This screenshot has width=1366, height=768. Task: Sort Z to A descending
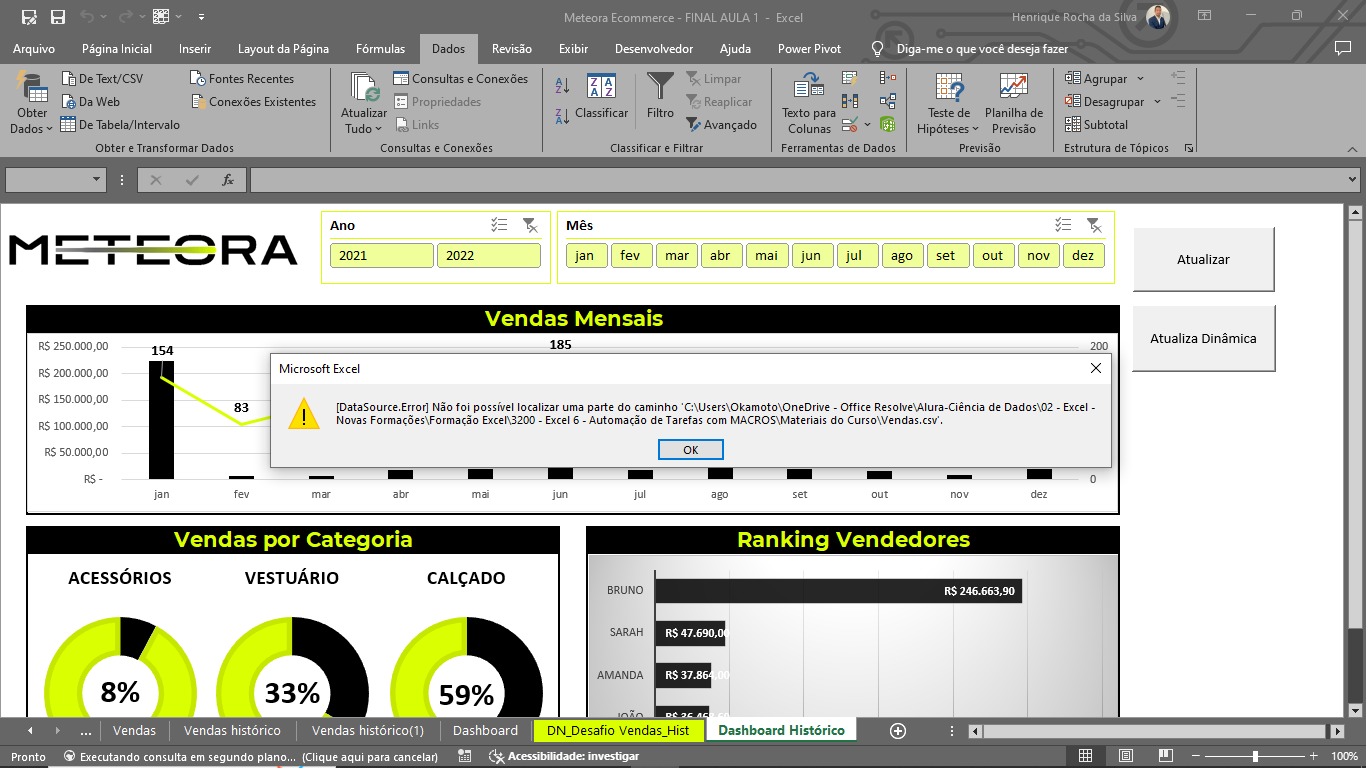562,115
